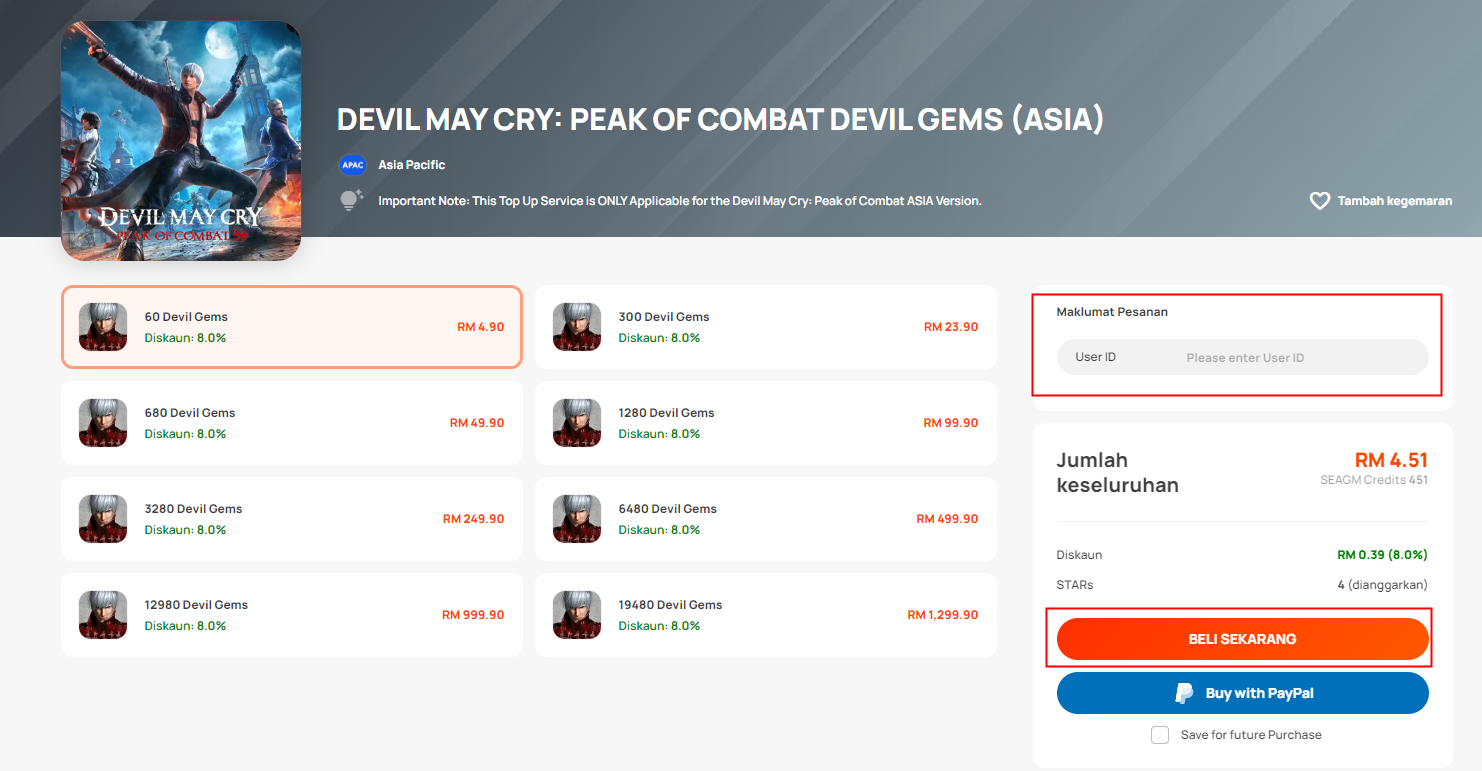Tick the Save for future Purchase checkbox
1482x771 pixels.
(x=1160, y=735)
